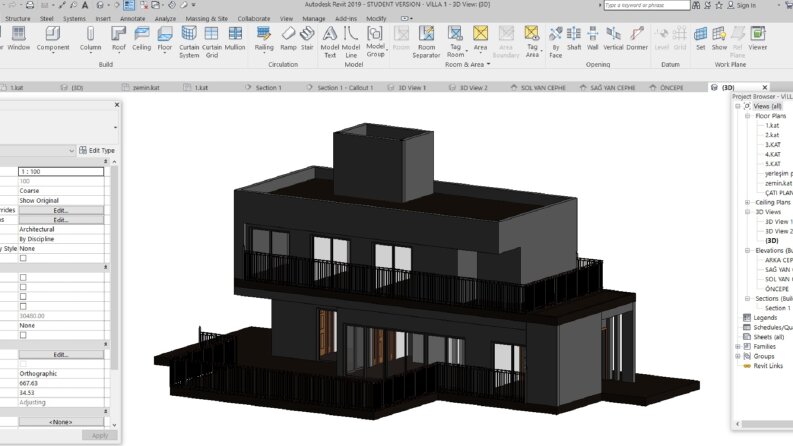Select the Ceiling tool
Screen dimensions: 793x446
click(x=142, y=38)
